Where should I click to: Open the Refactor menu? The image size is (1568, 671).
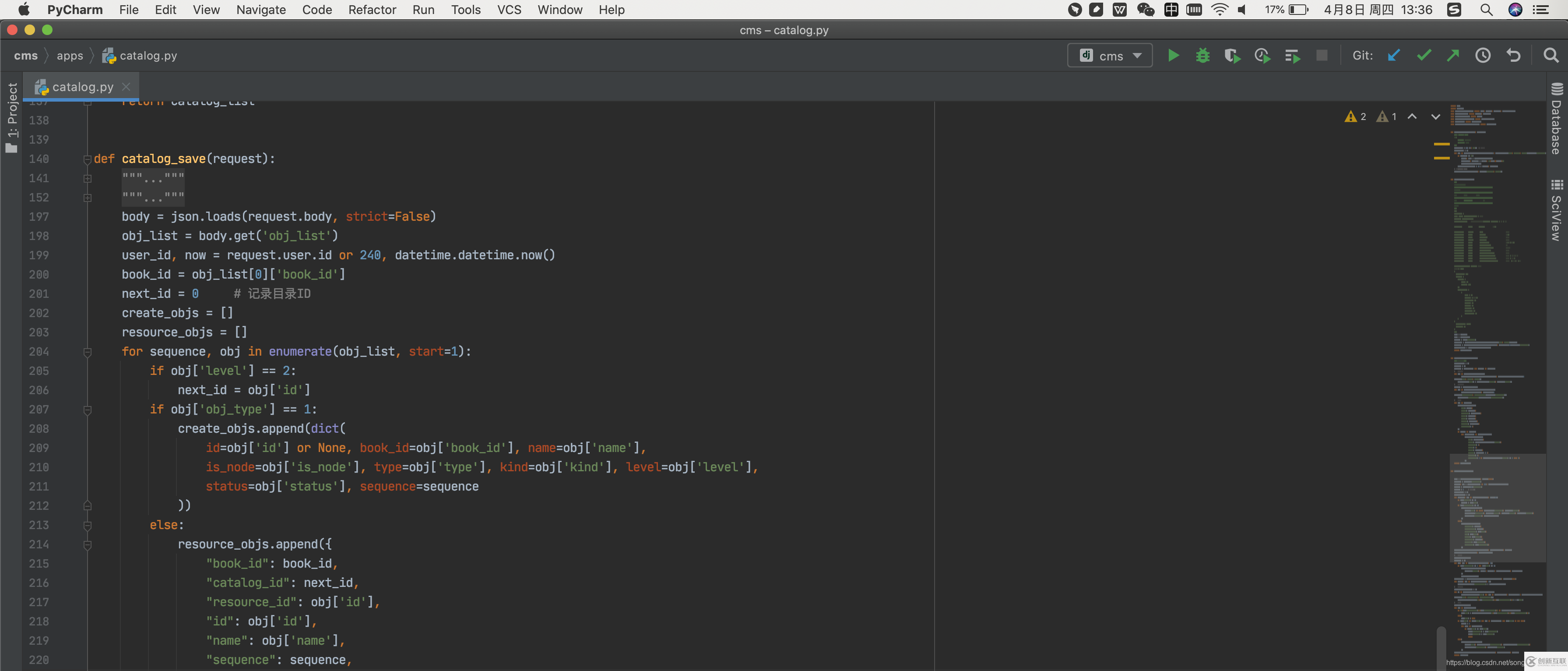point(372,10)
